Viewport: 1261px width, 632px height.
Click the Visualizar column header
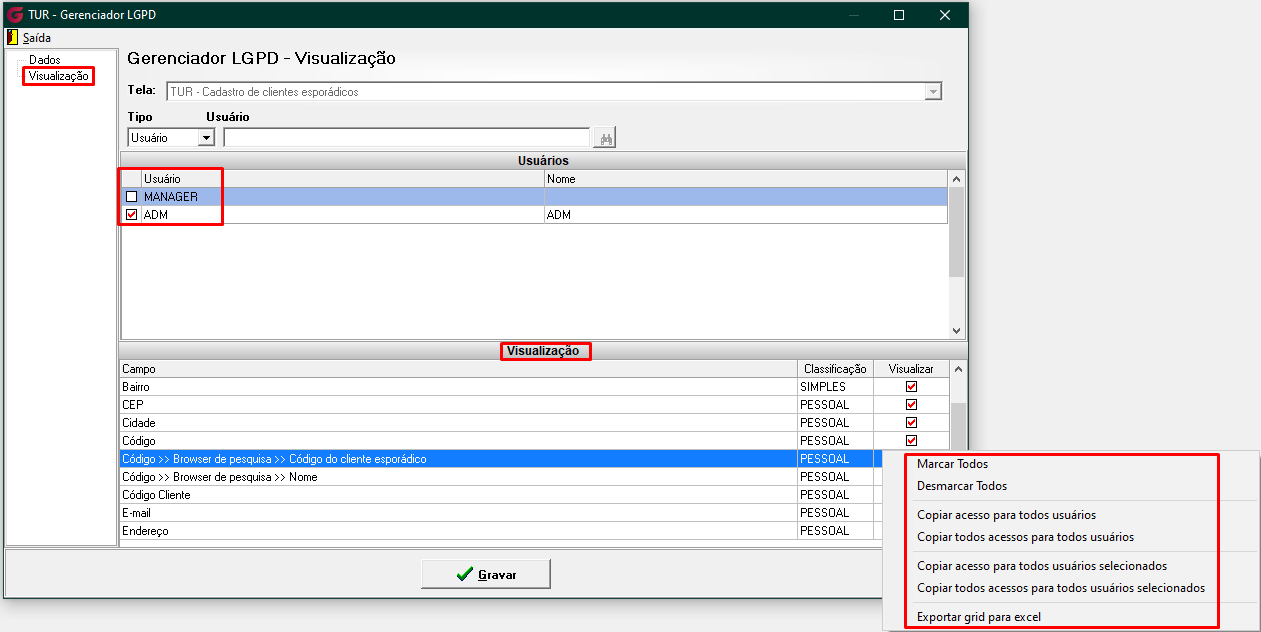point(911,369)
